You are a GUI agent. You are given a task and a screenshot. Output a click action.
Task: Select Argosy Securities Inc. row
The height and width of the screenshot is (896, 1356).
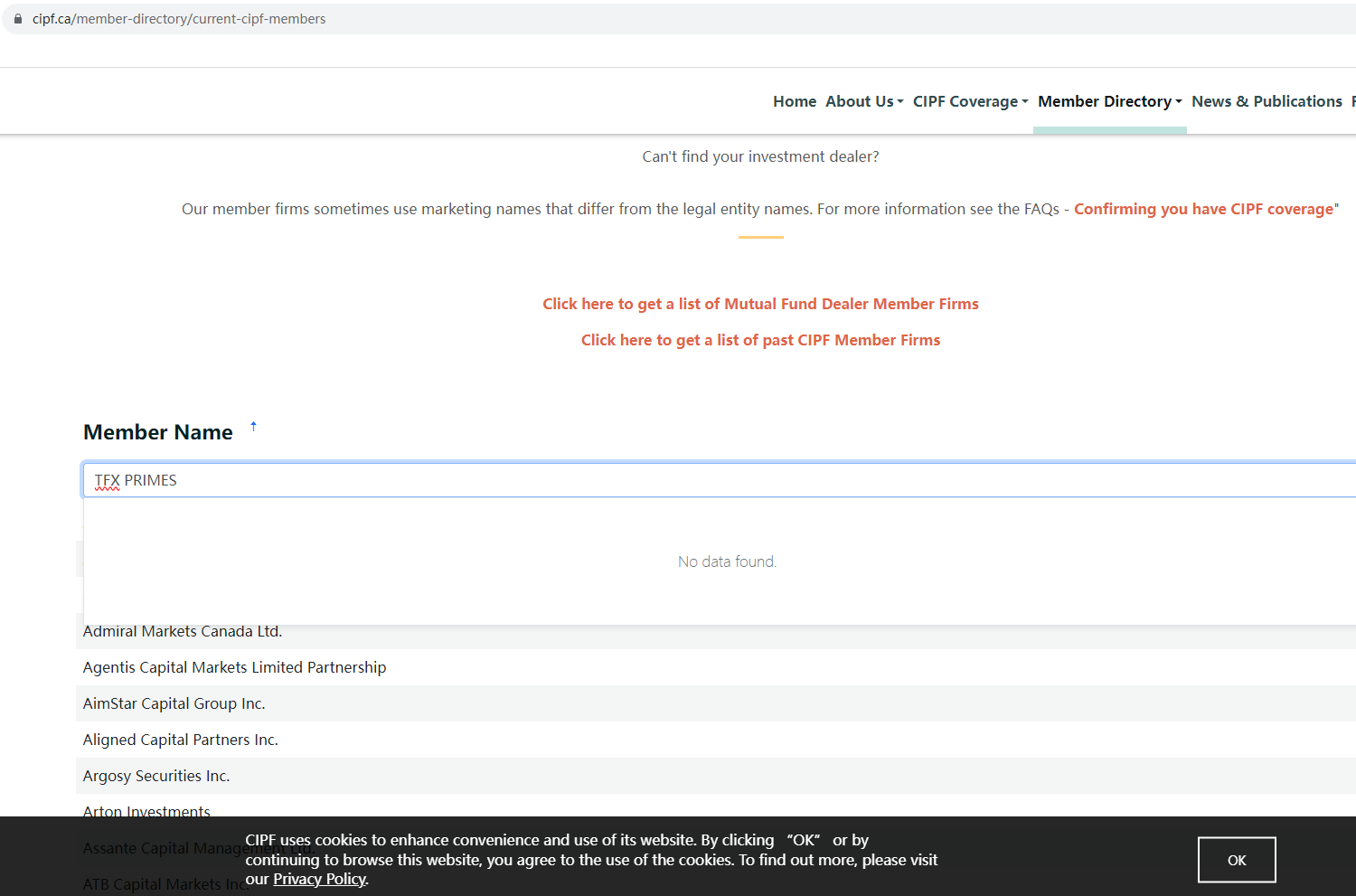pos(716,776)
